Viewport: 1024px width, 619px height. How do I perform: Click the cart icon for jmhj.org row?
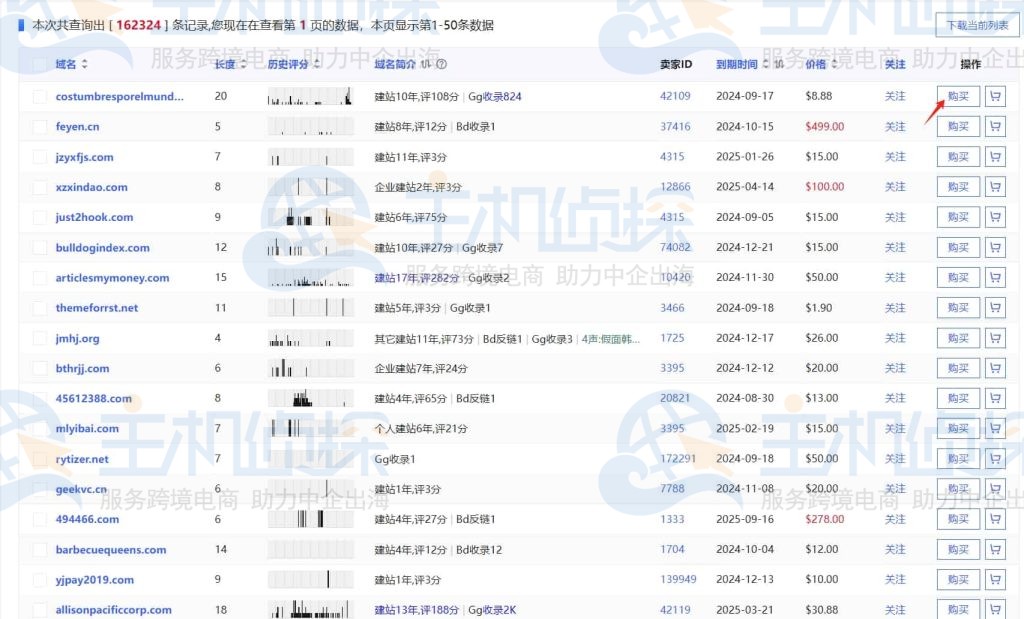tap(995, 338)
